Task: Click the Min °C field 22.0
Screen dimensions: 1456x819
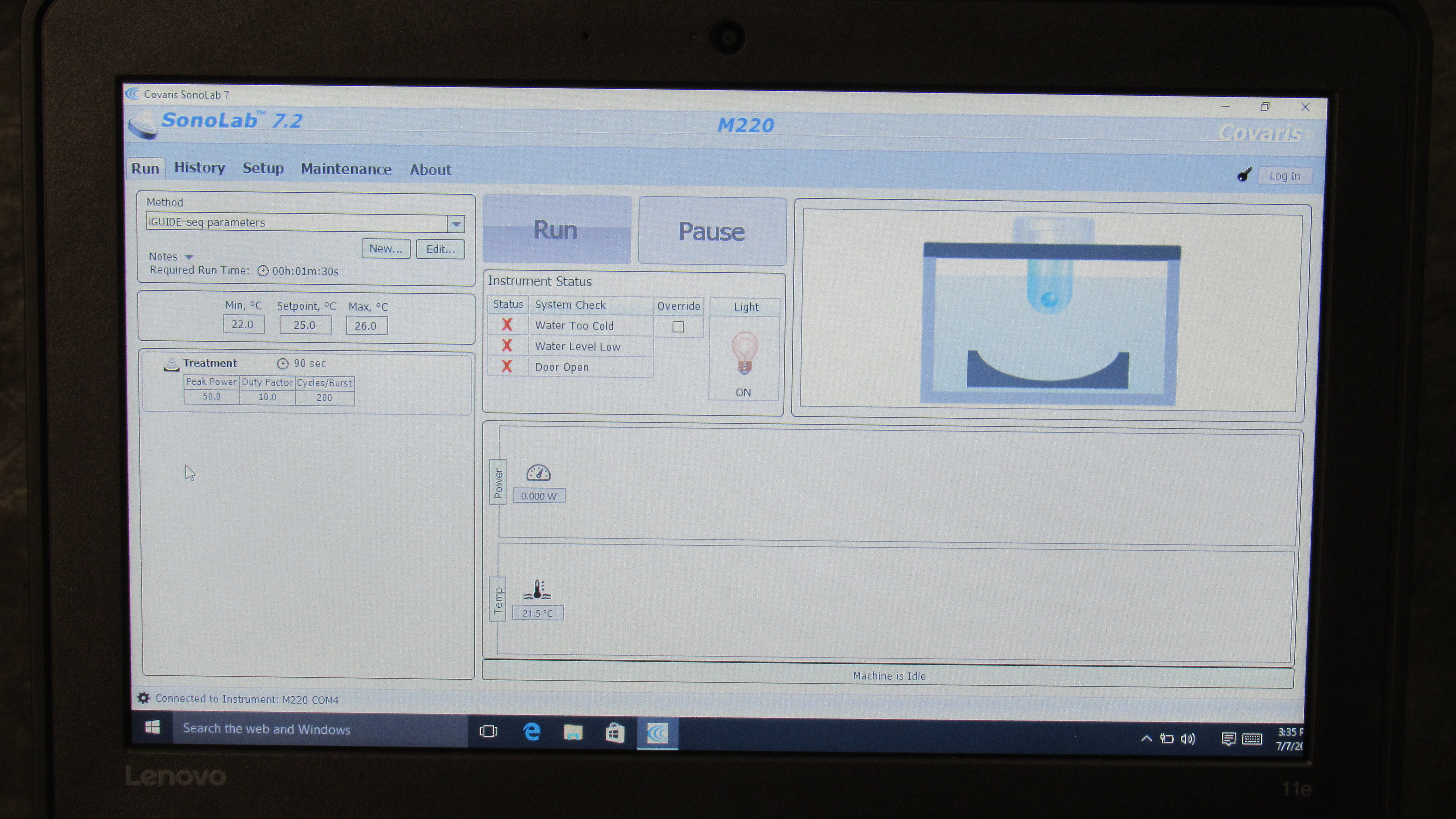Action: pyautogui.click(x=243, y=325)
